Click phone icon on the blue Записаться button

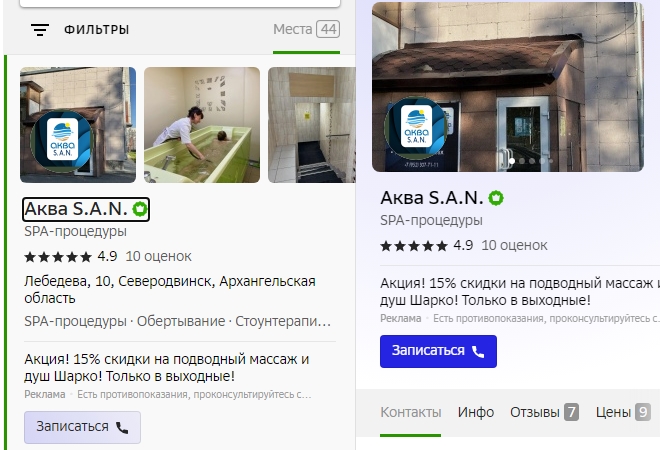tap(478, 351)
